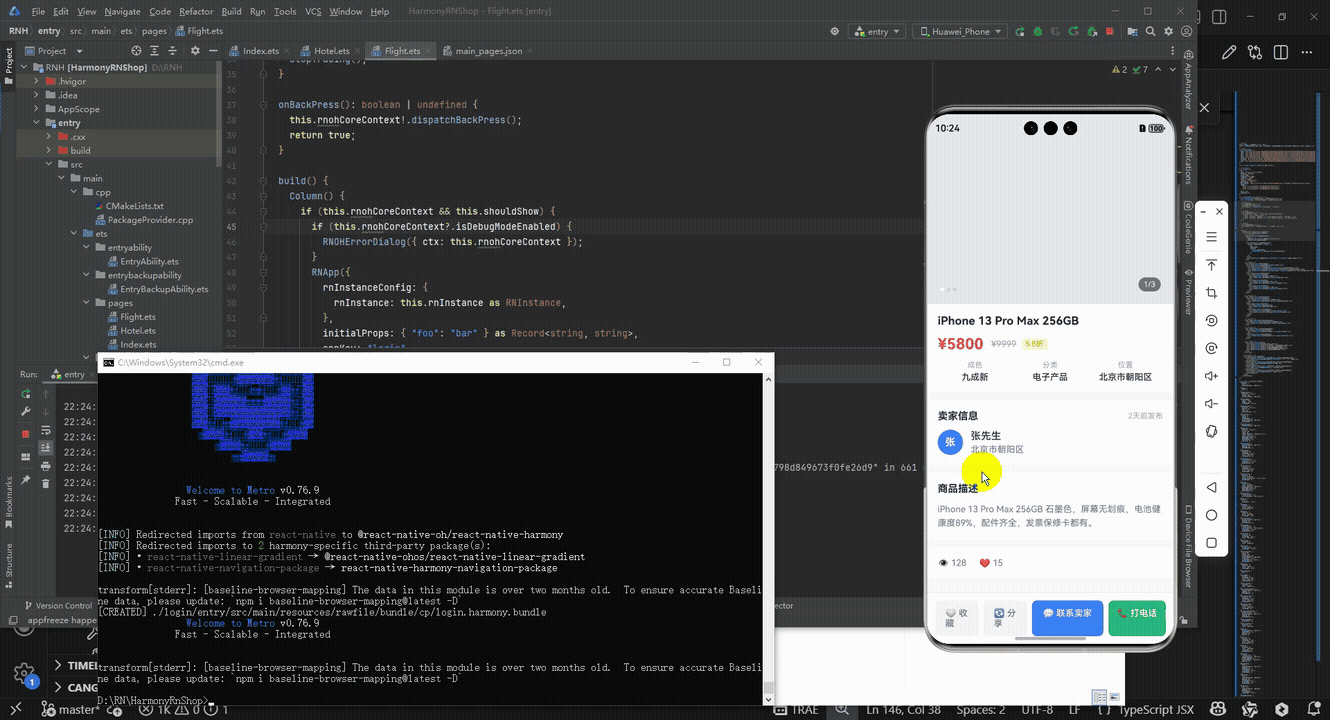
Task: Expand the AppScope folder
Action: [x=37, y=109]
